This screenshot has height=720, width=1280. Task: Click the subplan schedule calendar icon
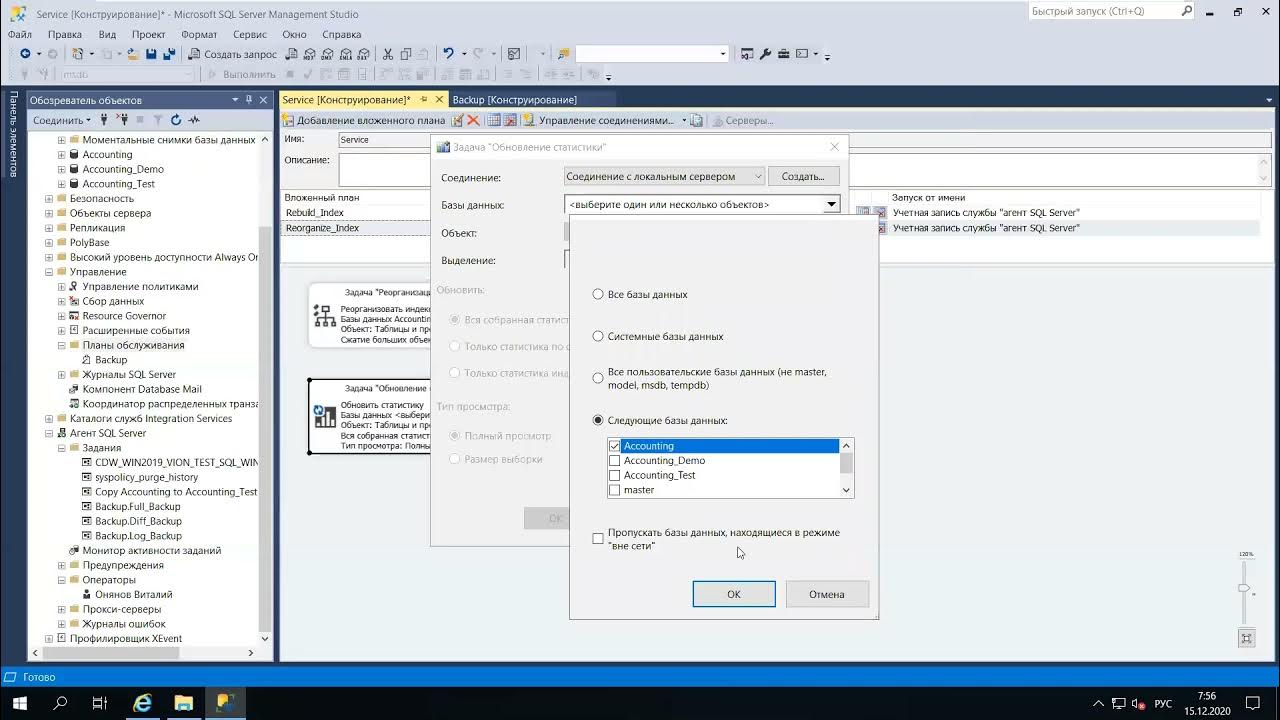coord(494,120)
